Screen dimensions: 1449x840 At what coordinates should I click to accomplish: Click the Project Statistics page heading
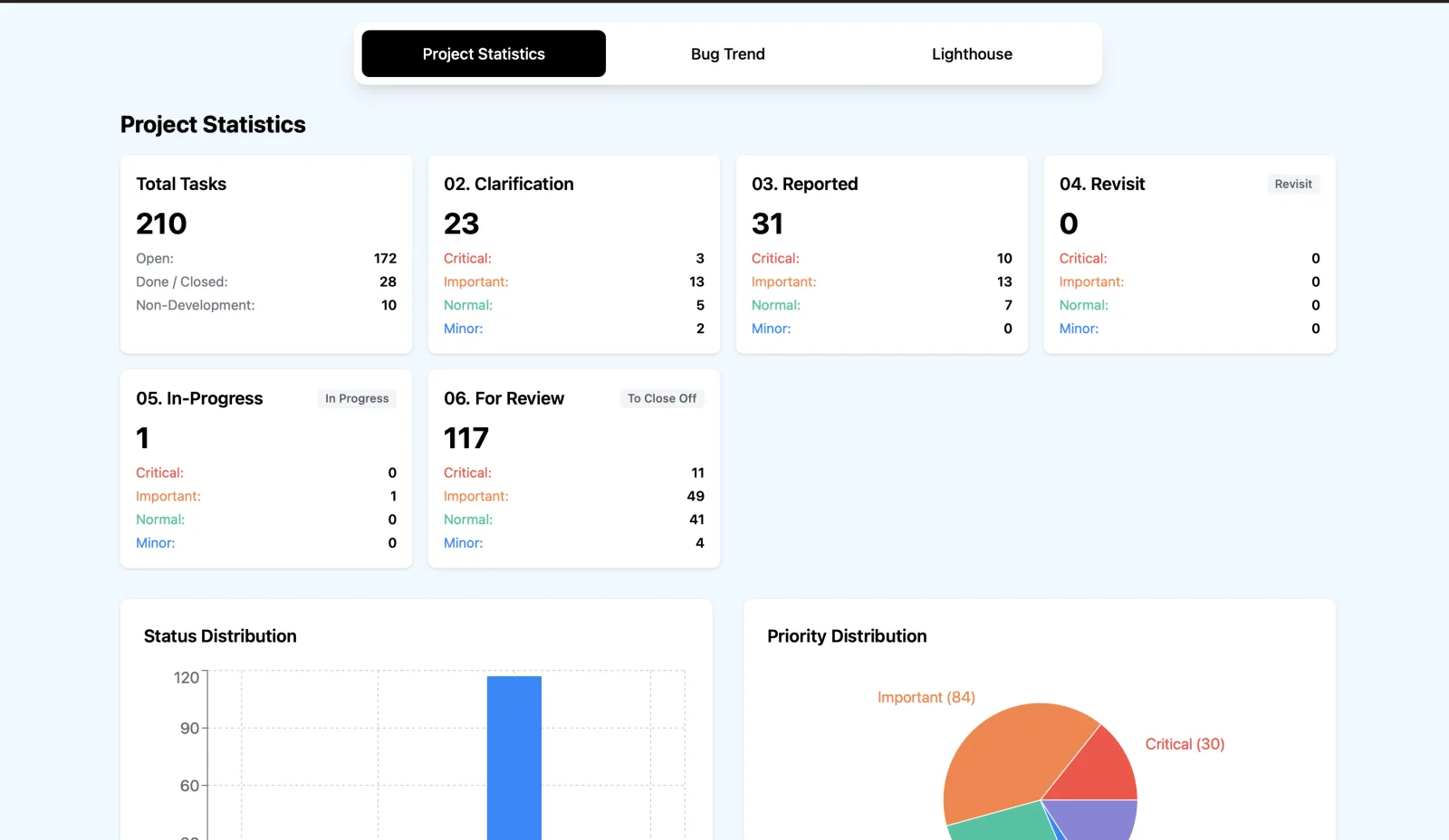point(213,124)
